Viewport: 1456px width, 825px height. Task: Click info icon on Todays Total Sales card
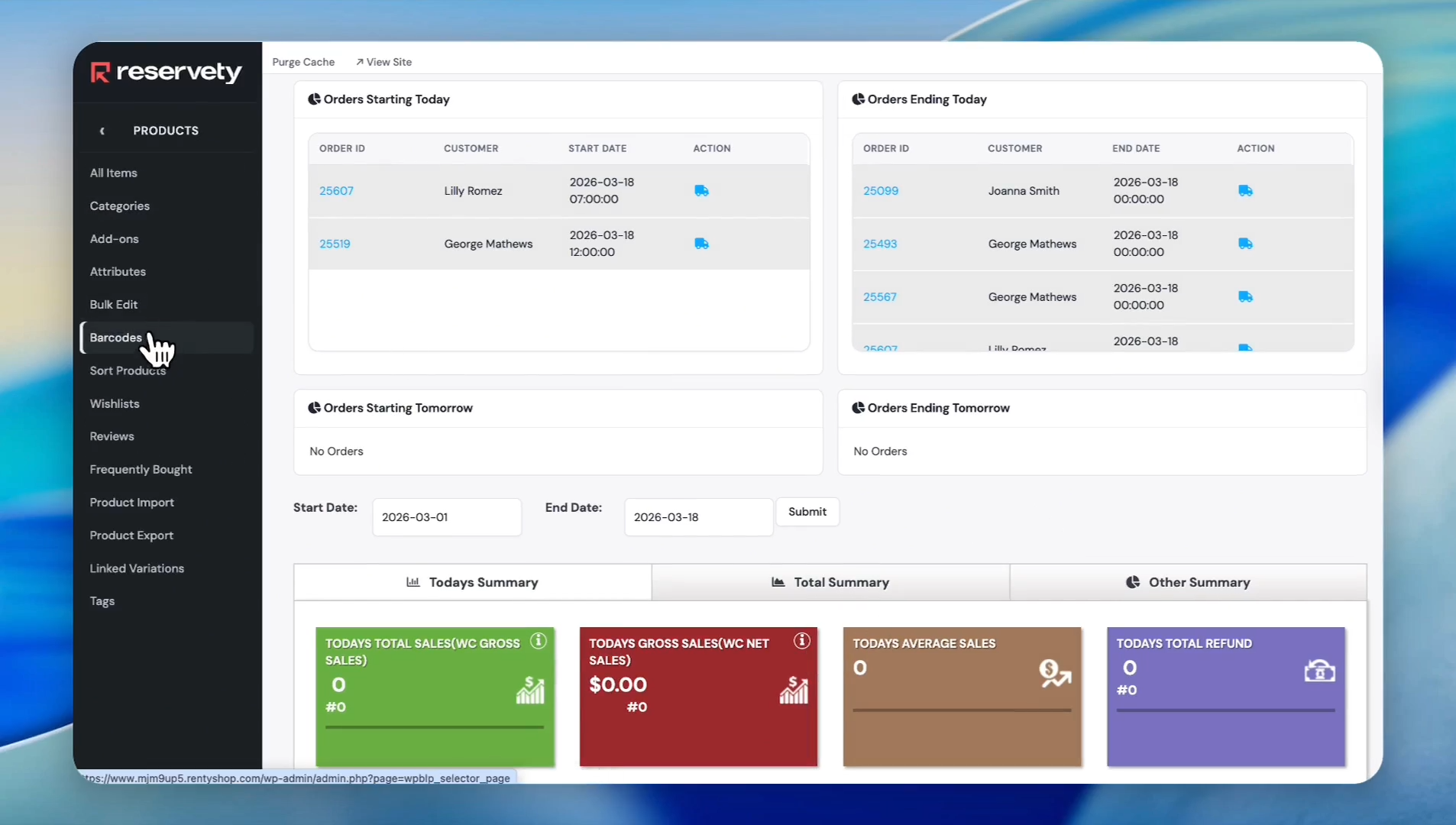tap(539, 641)
